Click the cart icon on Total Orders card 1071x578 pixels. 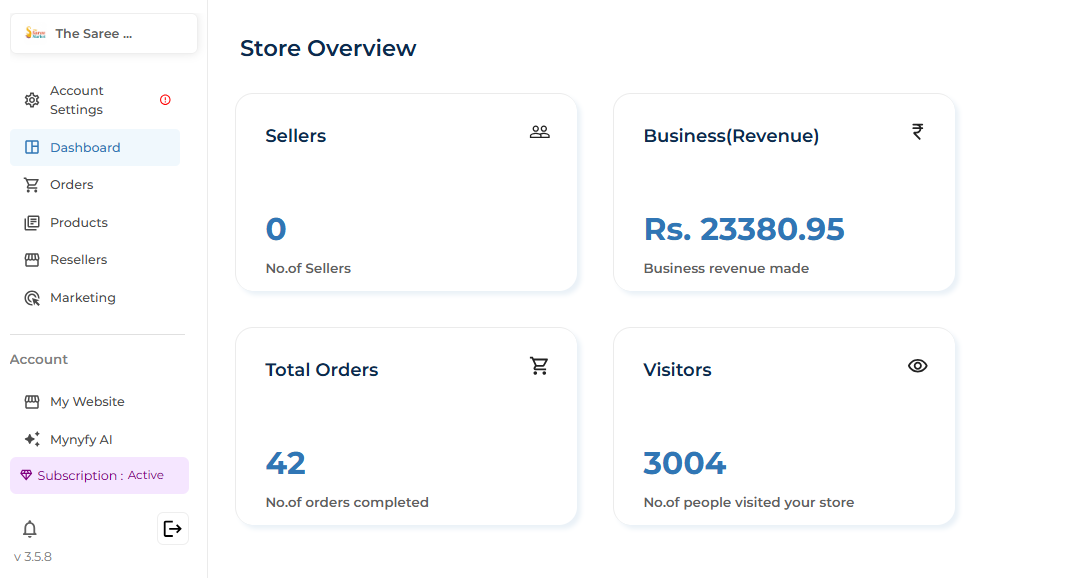click(539, 366)
